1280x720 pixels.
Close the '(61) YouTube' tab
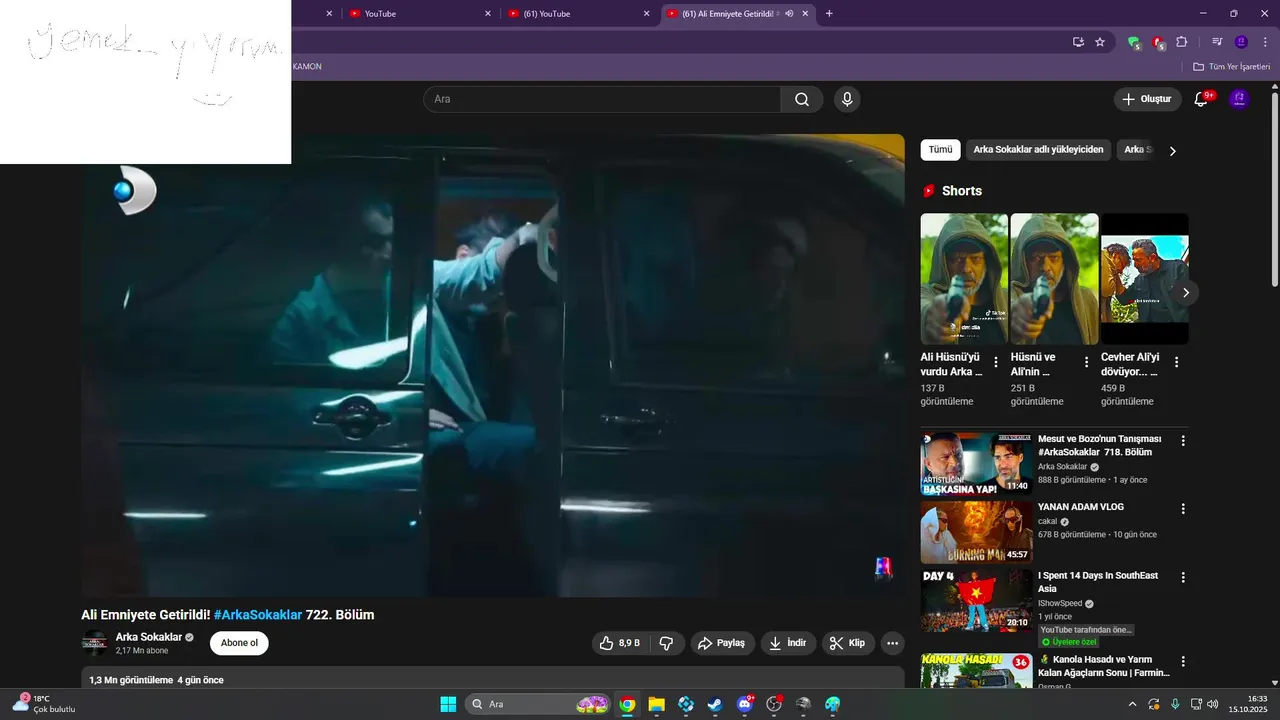click(646, 14)
